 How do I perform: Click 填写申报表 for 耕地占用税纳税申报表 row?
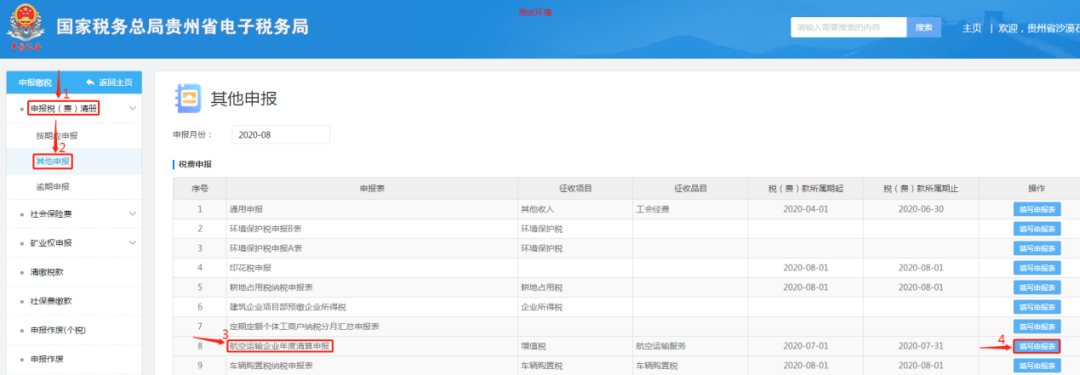[1037, 287]
